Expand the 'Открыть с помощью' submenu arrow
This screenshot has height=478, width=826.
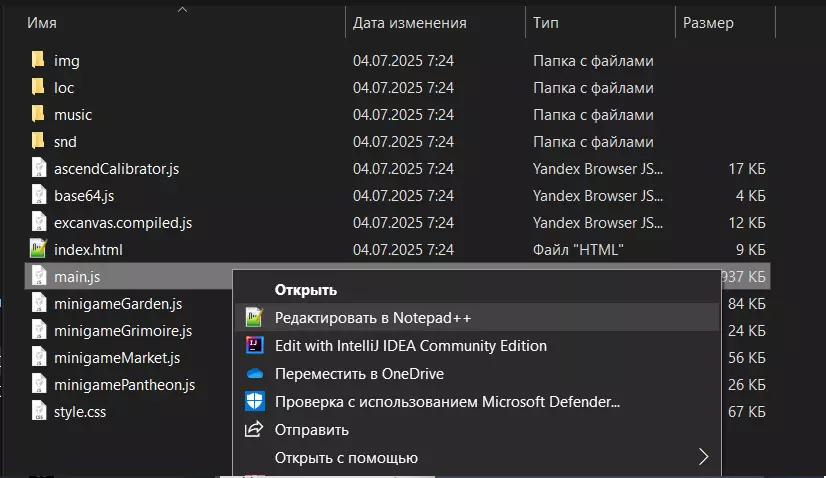(x=703, y=458)
